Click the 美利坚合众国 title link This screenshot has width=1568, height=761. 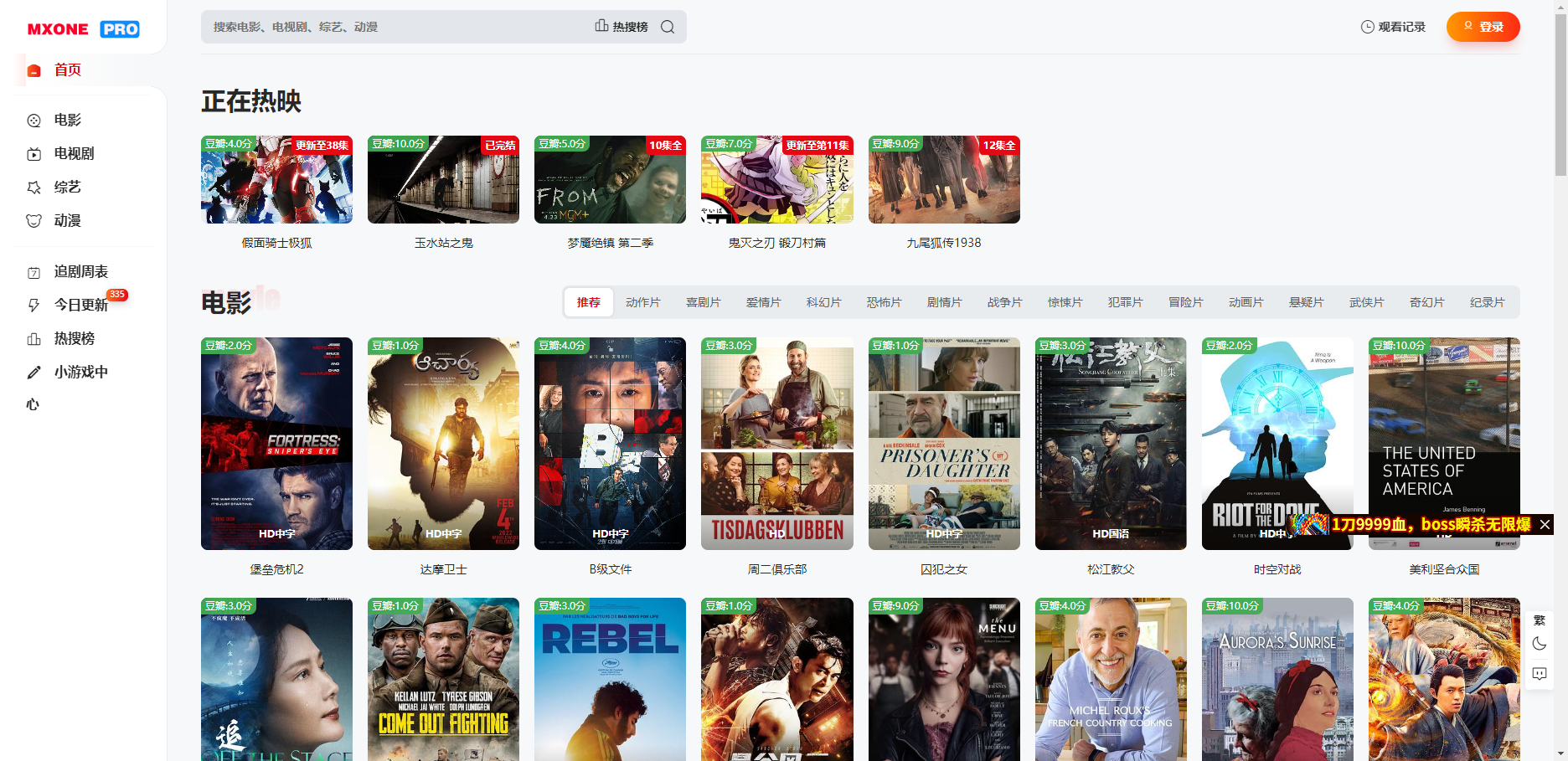click(1444, 569)
